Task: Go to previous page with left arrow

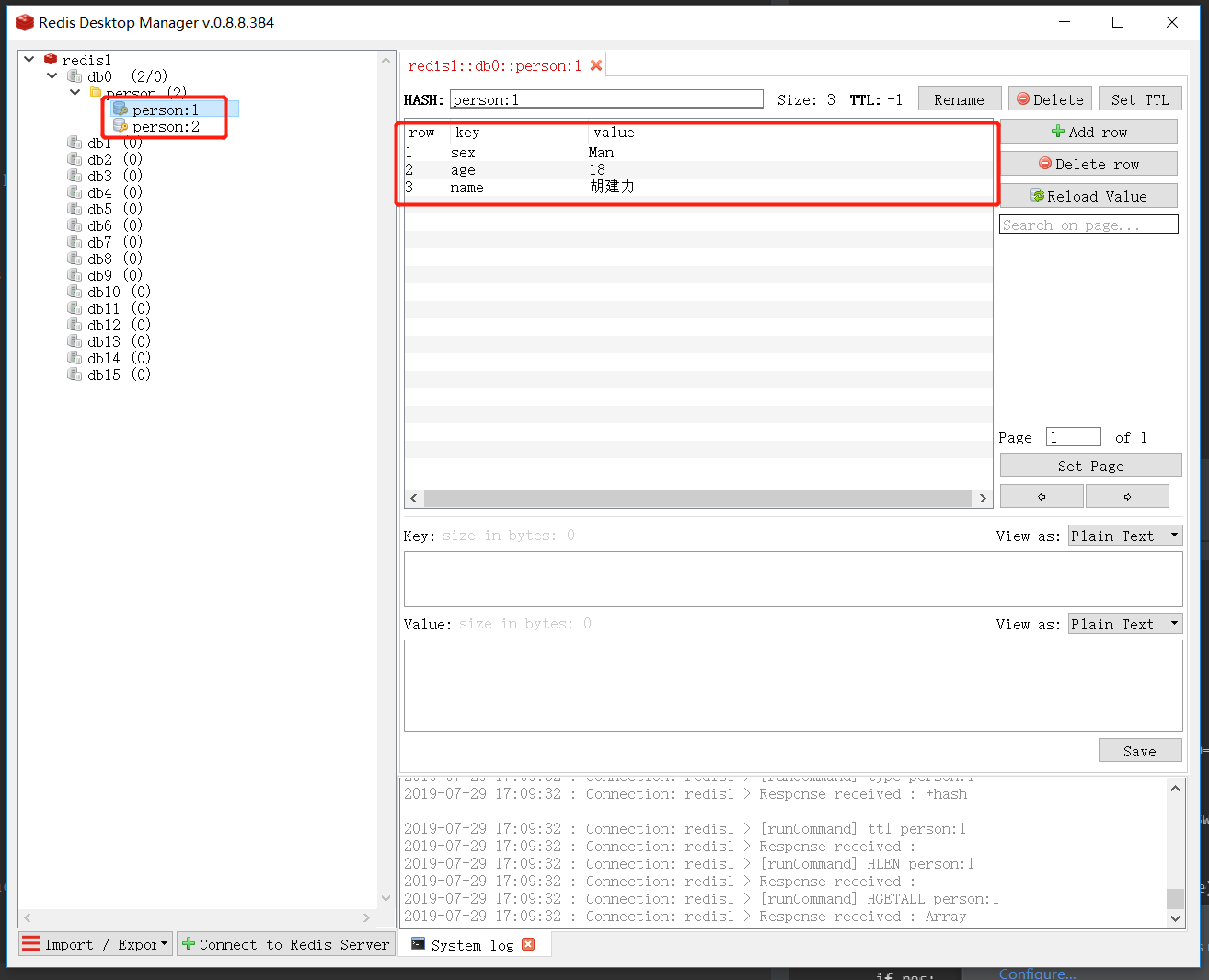Action: tap(1042, 496)
